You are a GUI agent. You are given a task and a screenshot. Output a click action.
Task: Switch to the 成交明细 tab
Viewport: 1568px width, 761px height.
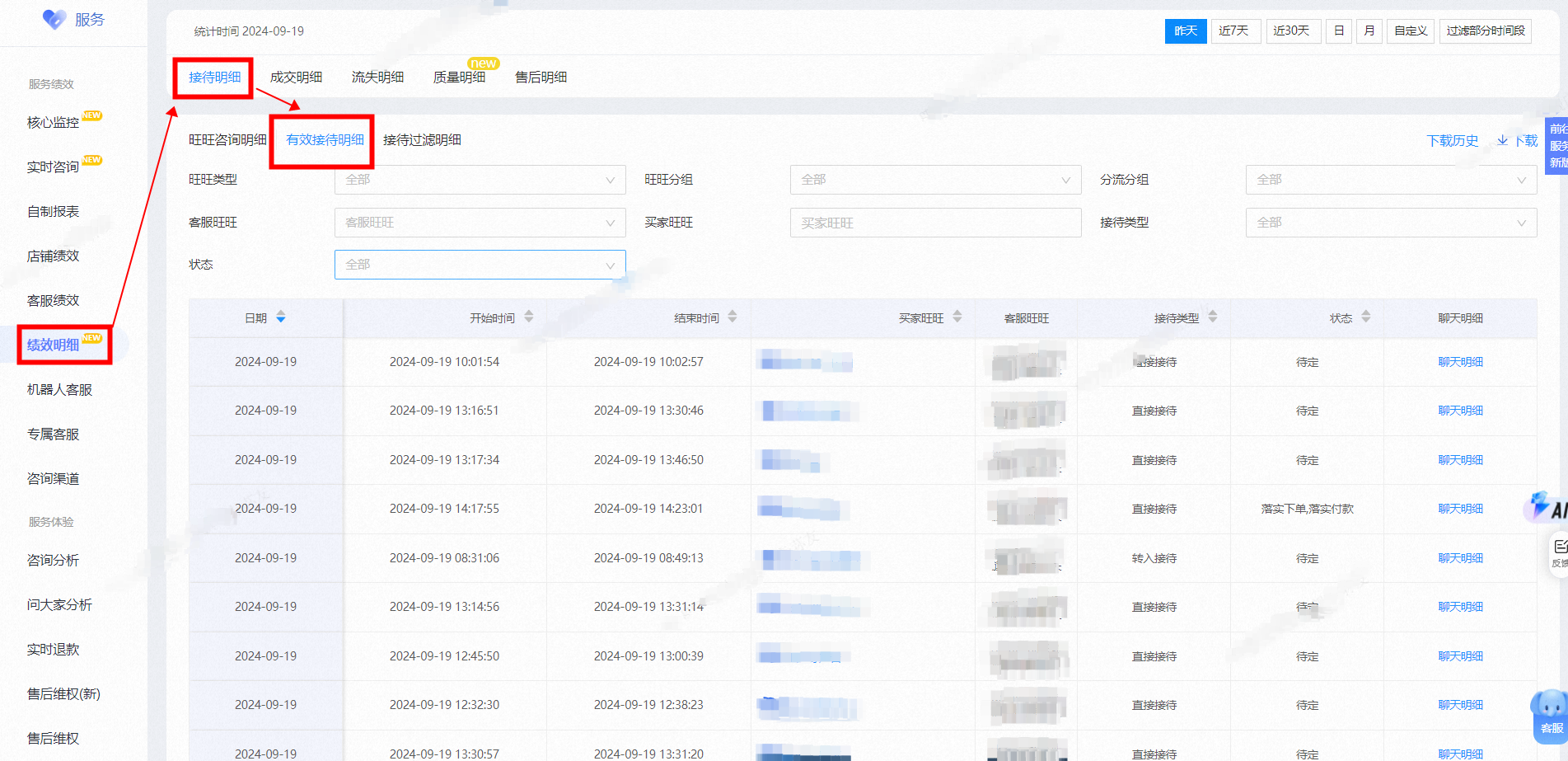click(297, 77)
